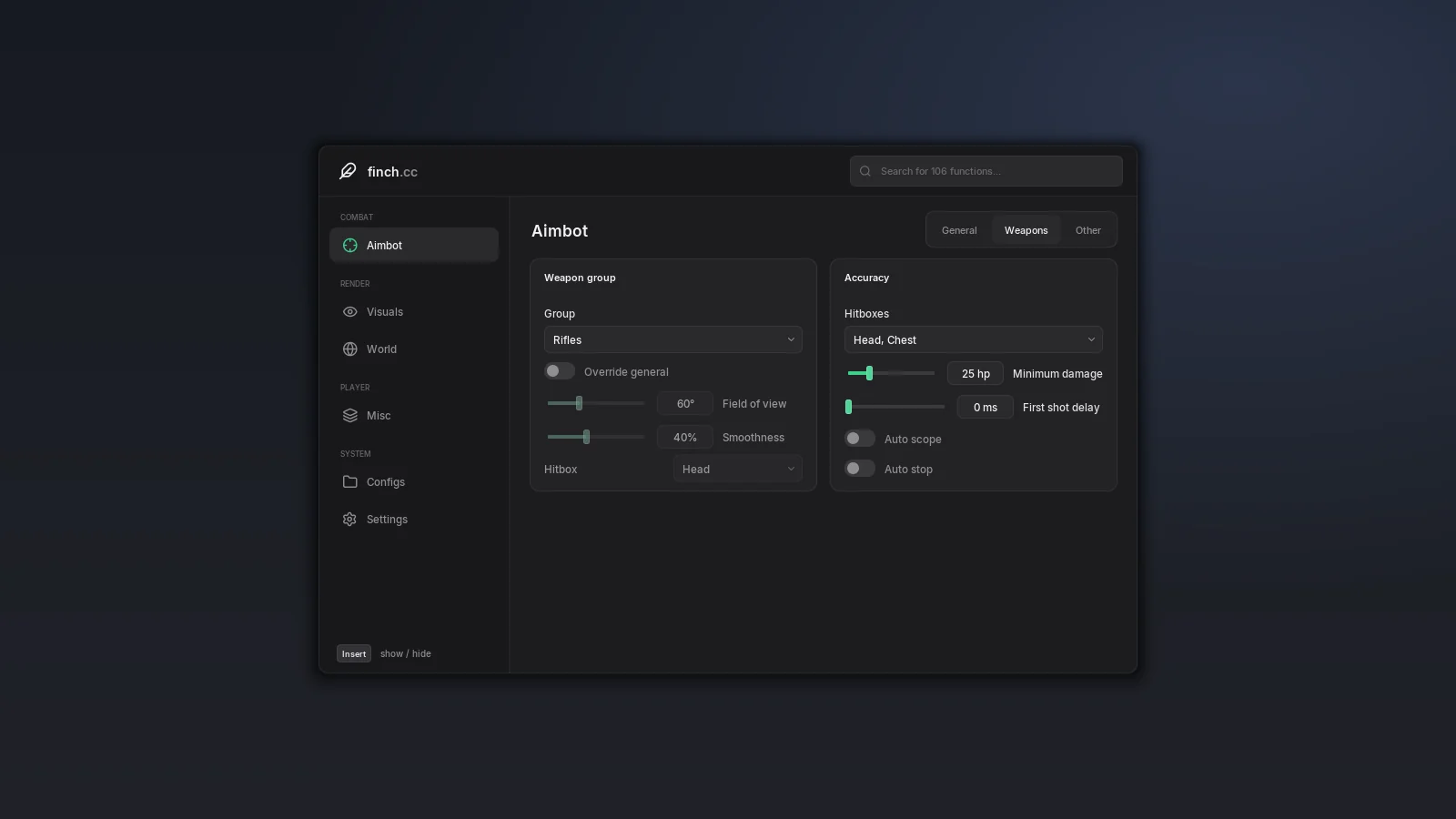Screen dimensions: 1456x819
Task: Select the Weapons tab
Action: (x=1026, y=230)
